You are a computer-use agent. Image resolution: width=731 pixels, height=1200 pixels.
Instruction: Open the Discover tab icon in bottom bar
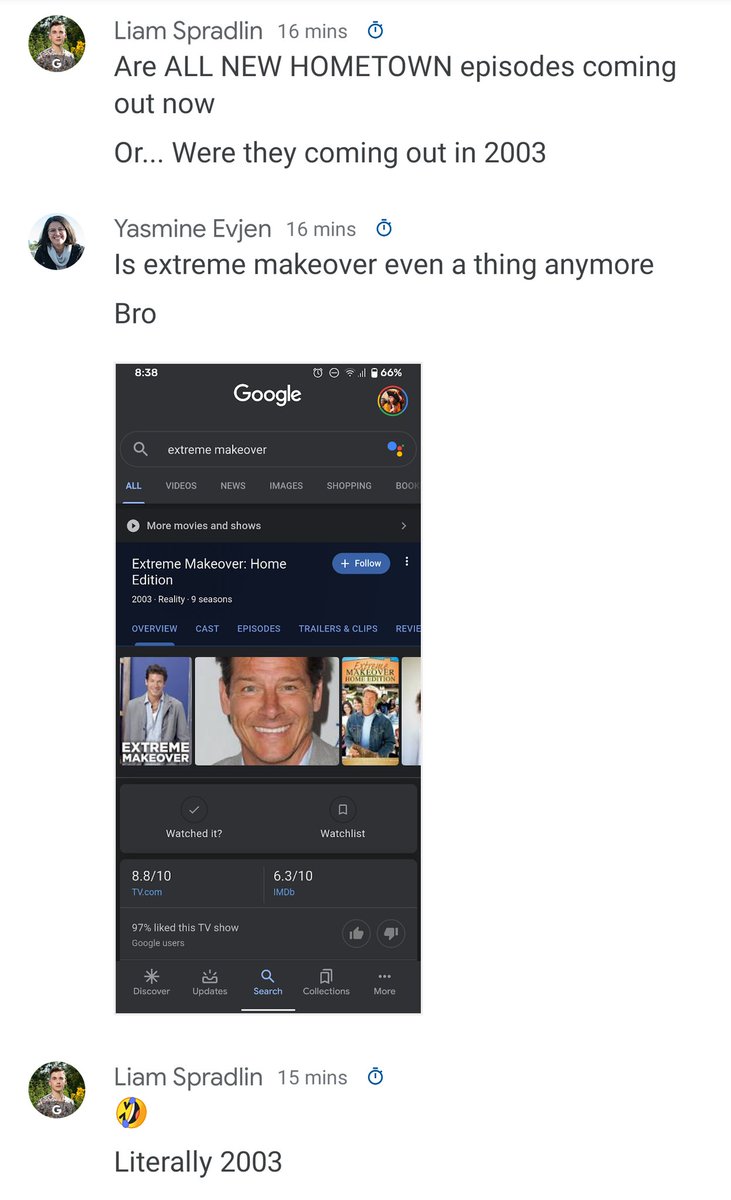pos(151,976)
